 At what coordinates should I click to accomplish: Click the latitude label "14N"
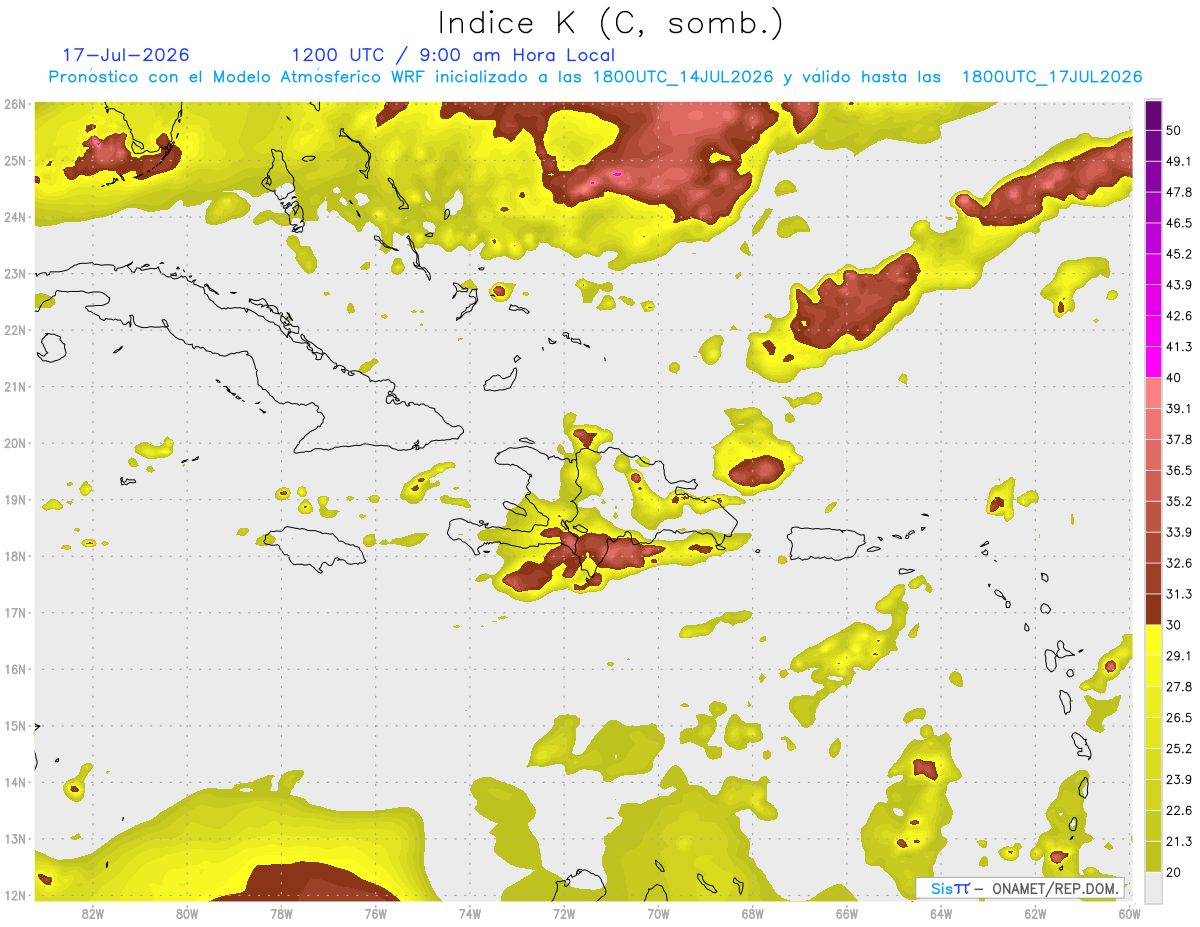click(14, 782)
